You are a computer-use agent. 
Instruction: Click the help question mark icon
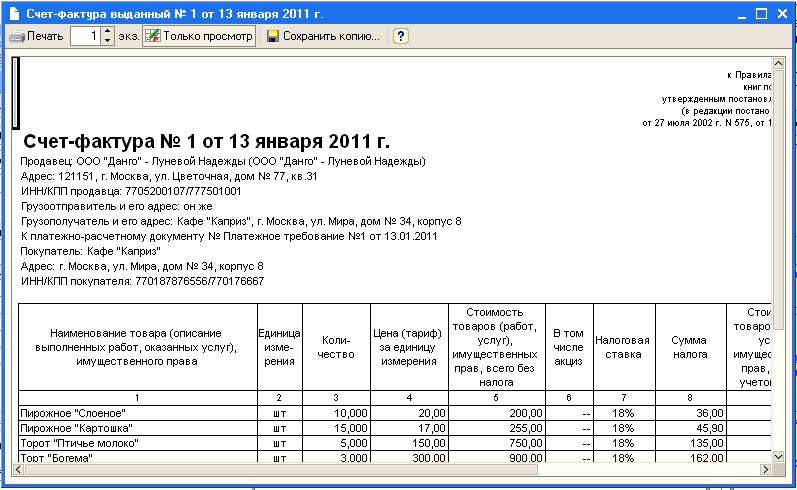coord(400,37)
